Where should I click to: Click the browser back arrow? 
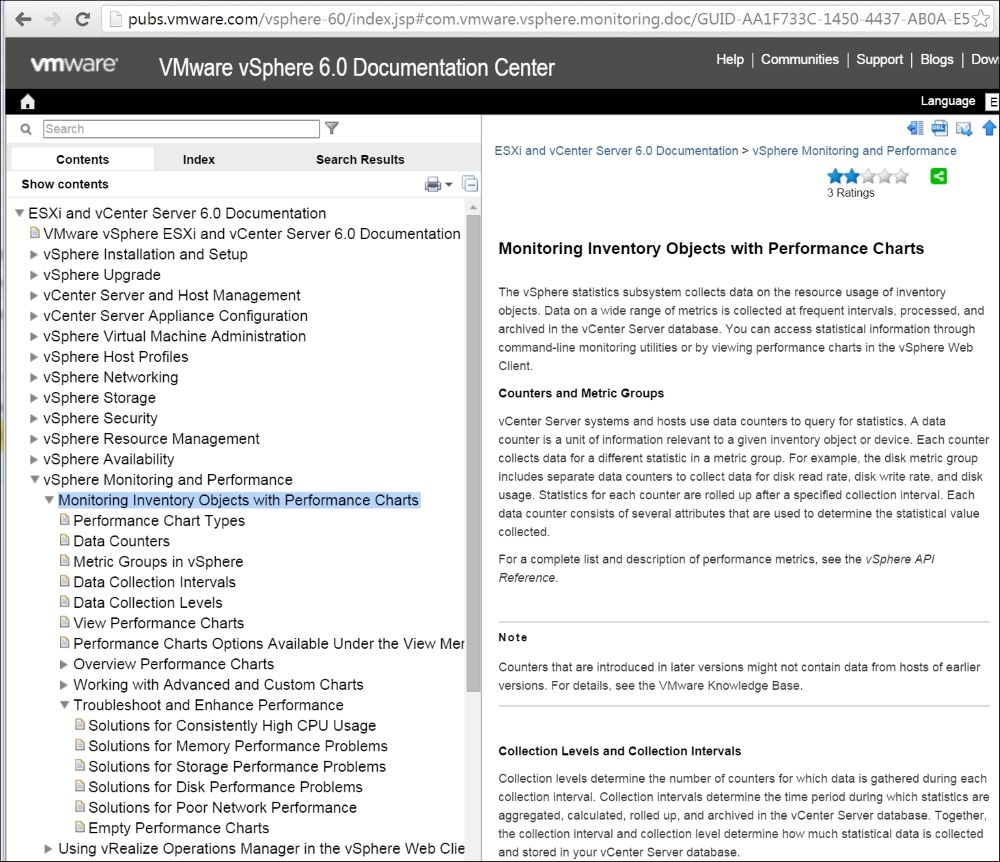coord(24,19)
